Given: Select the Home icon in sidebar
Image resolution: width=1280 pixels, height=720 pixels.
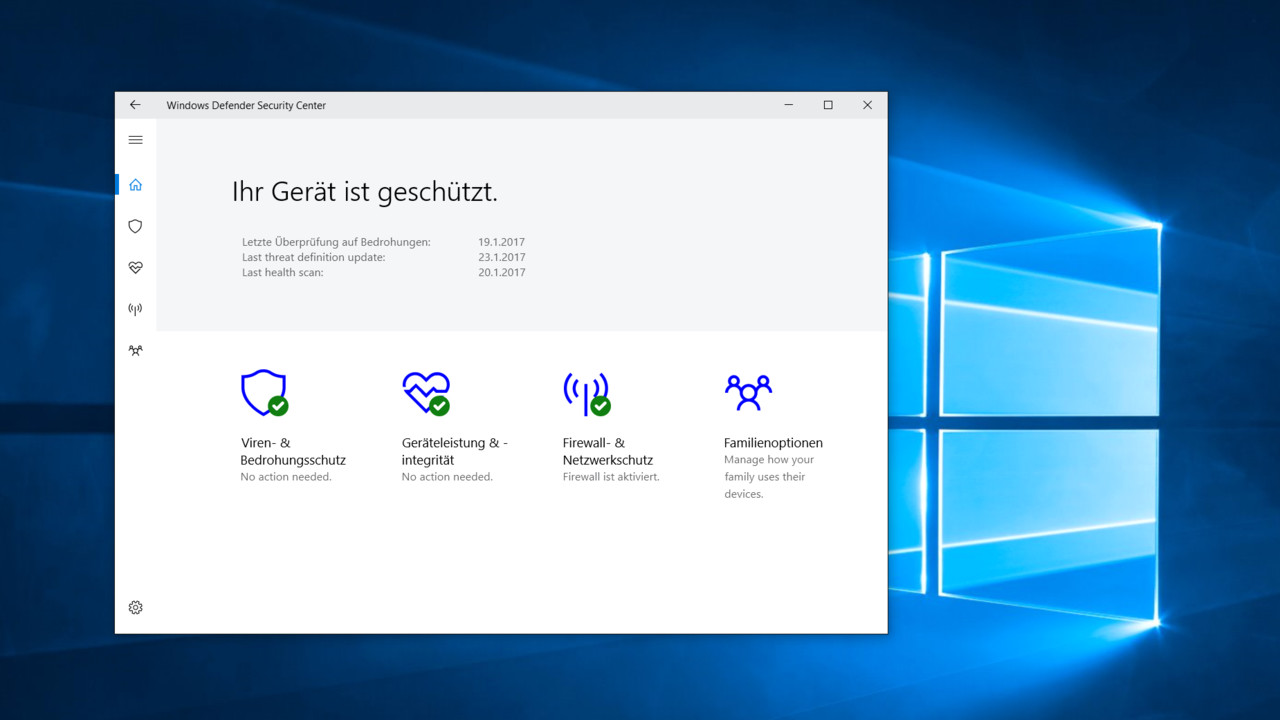Looking at the screenshot, I should (136, 185).
